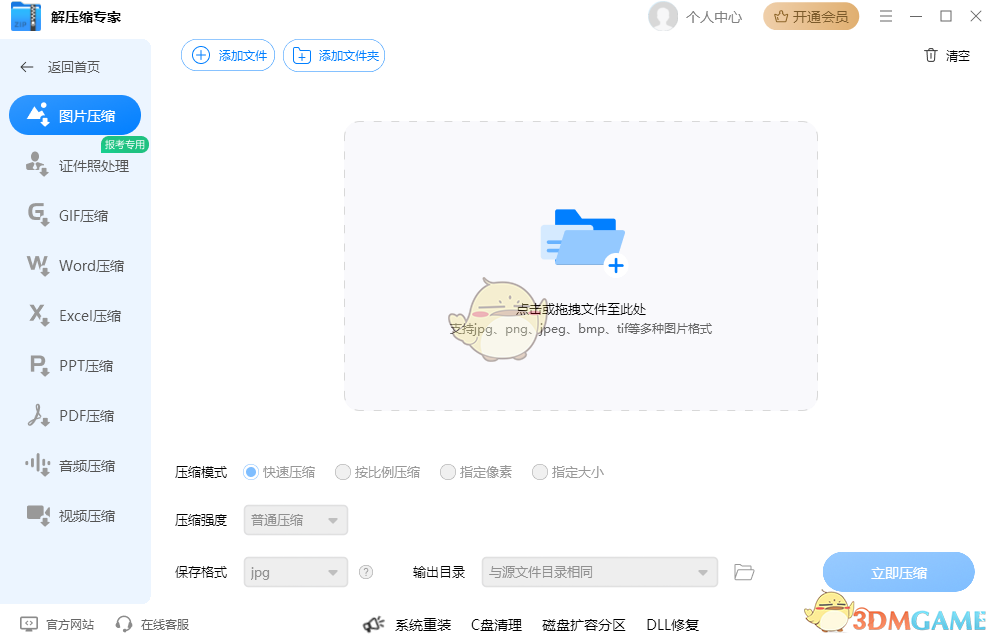The image size is (997, 639).
Task: Open the 输出目录 output directory dropdown
Action: 599,572
